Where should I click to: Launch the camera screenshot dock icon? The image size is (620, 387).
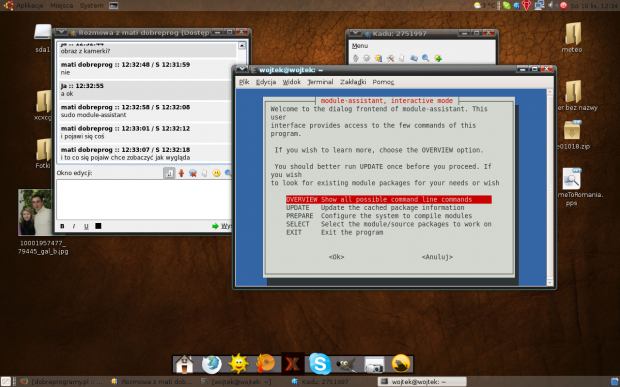pos(374,364)
